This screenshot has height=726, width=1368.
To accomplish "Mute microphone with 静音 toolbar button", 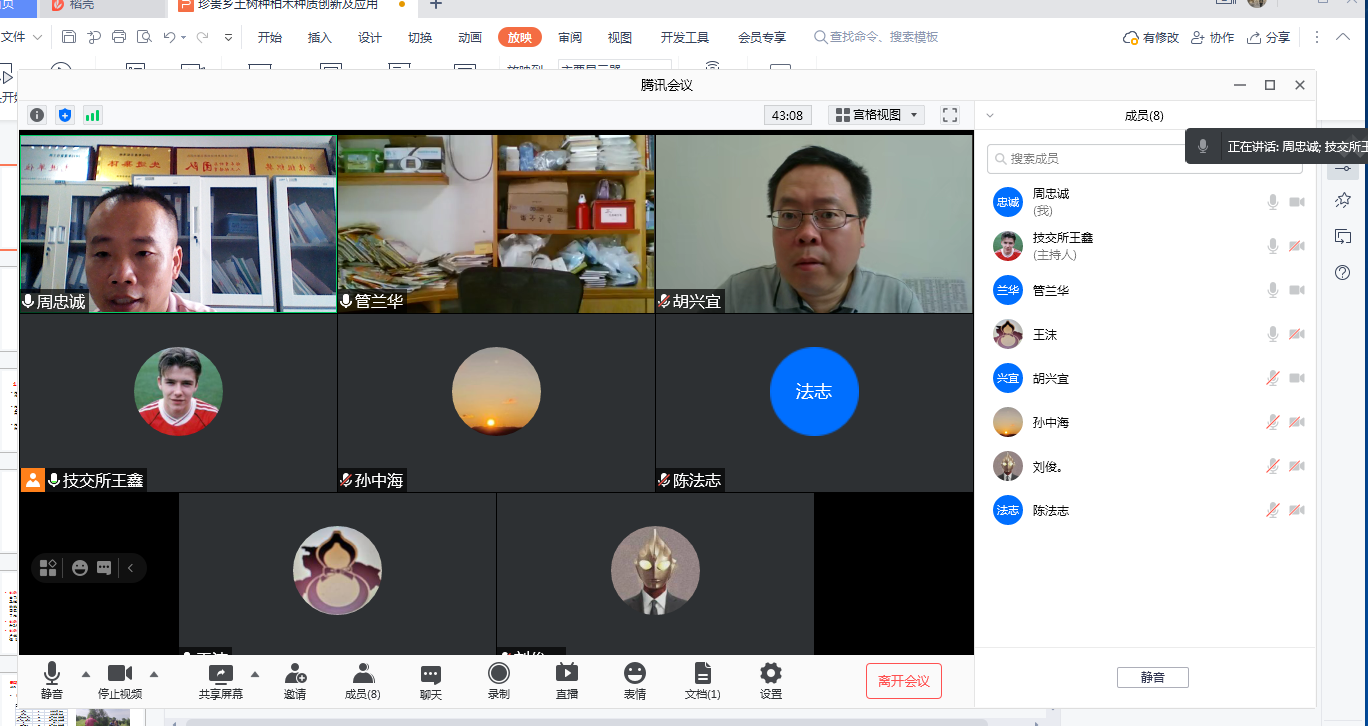I will tap(52, 680).
